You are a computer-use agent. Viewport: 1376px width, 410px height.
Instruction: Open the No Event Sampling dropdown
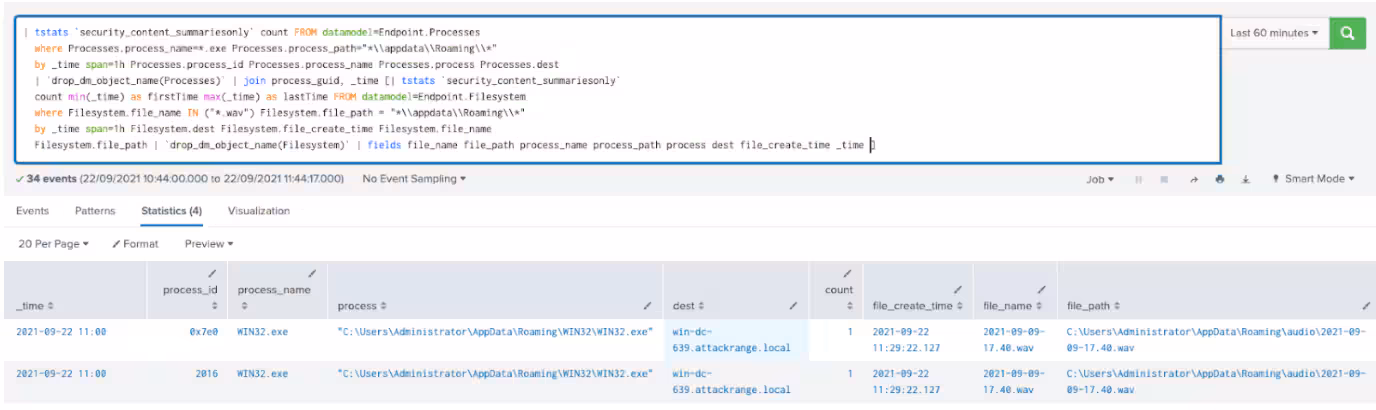(x=414, y=179)
